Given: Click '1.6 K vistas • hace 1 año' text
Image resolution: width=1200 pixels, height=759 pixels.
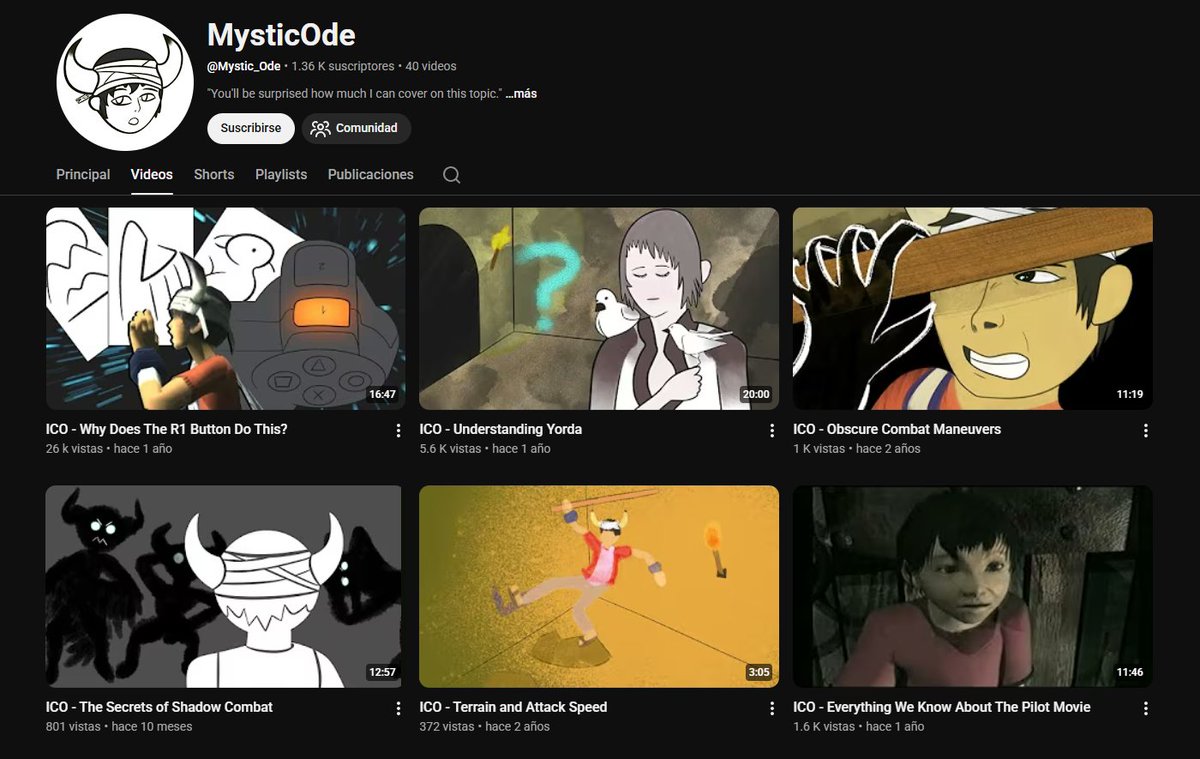Looking at the screenshot, I should [859, 727].
